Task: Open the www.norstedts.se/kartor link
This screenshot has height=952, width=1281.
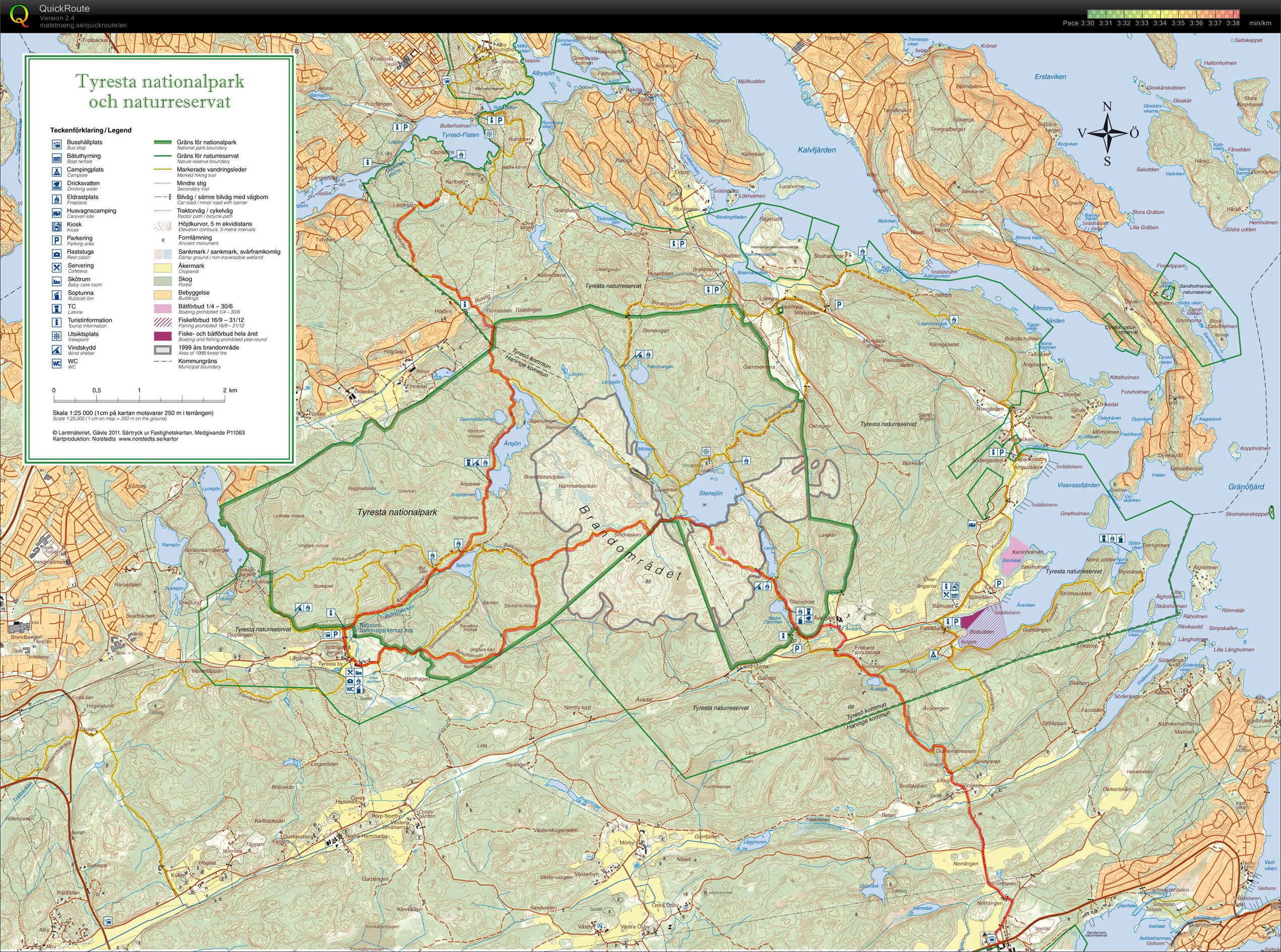Action: click(x=148, y=438)
